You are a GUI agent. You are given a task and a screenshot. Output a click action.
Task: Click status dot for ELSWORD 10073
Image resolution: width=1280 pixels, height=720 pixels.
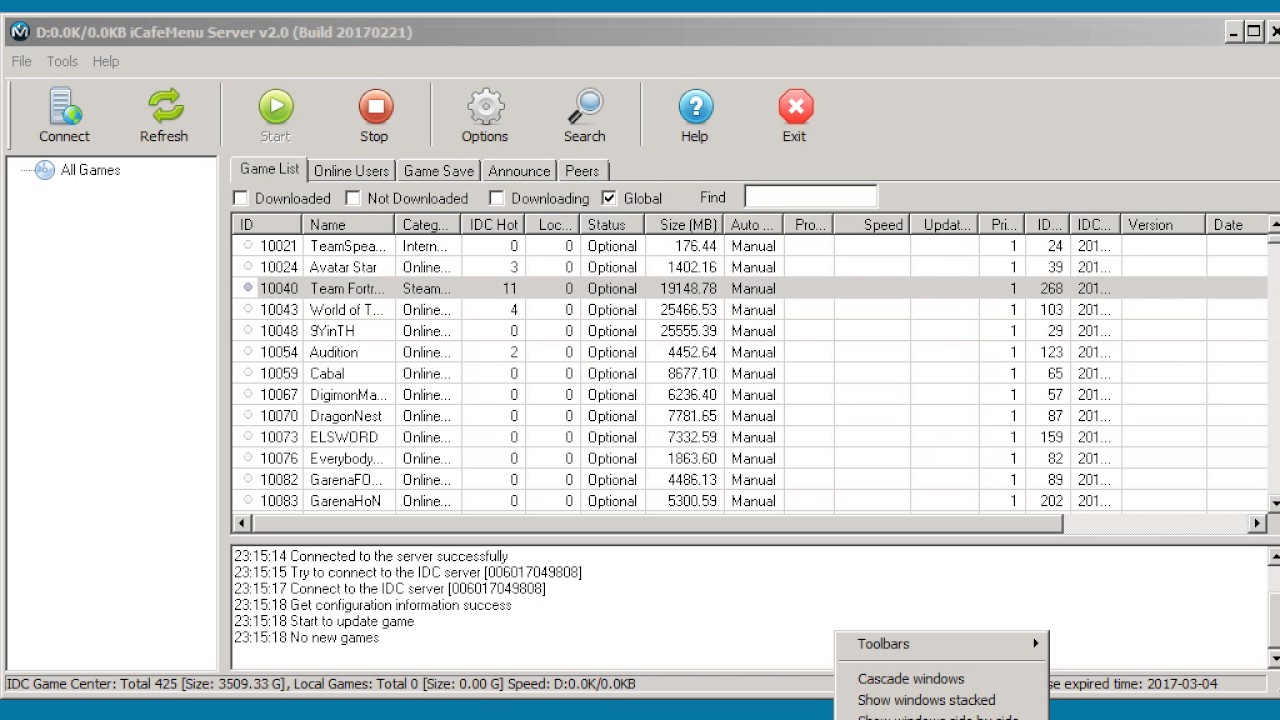coord(248,437)
